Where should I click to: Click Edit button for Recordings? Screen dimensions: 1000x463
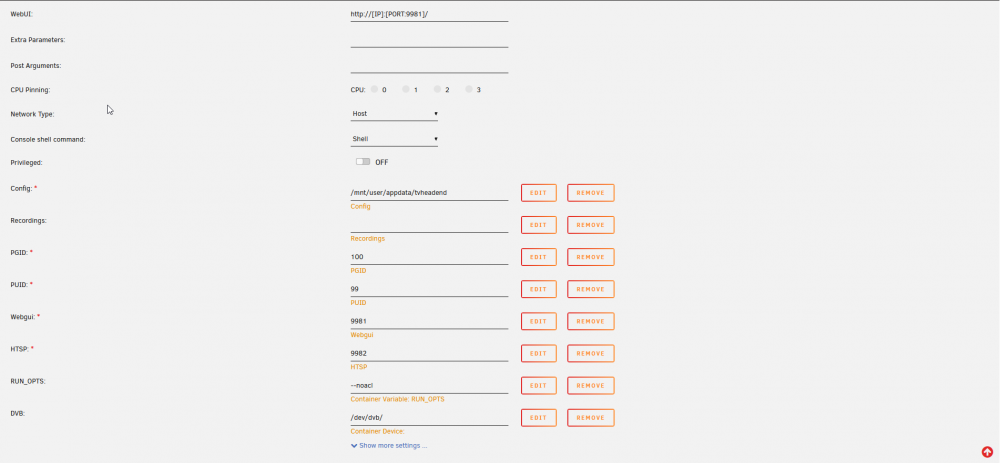coord(539,225)
